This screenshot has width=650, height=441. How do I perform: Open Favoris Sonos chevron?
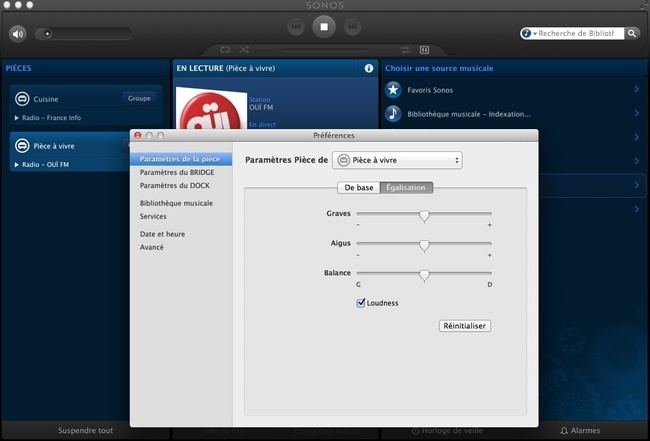click(637, 89)
